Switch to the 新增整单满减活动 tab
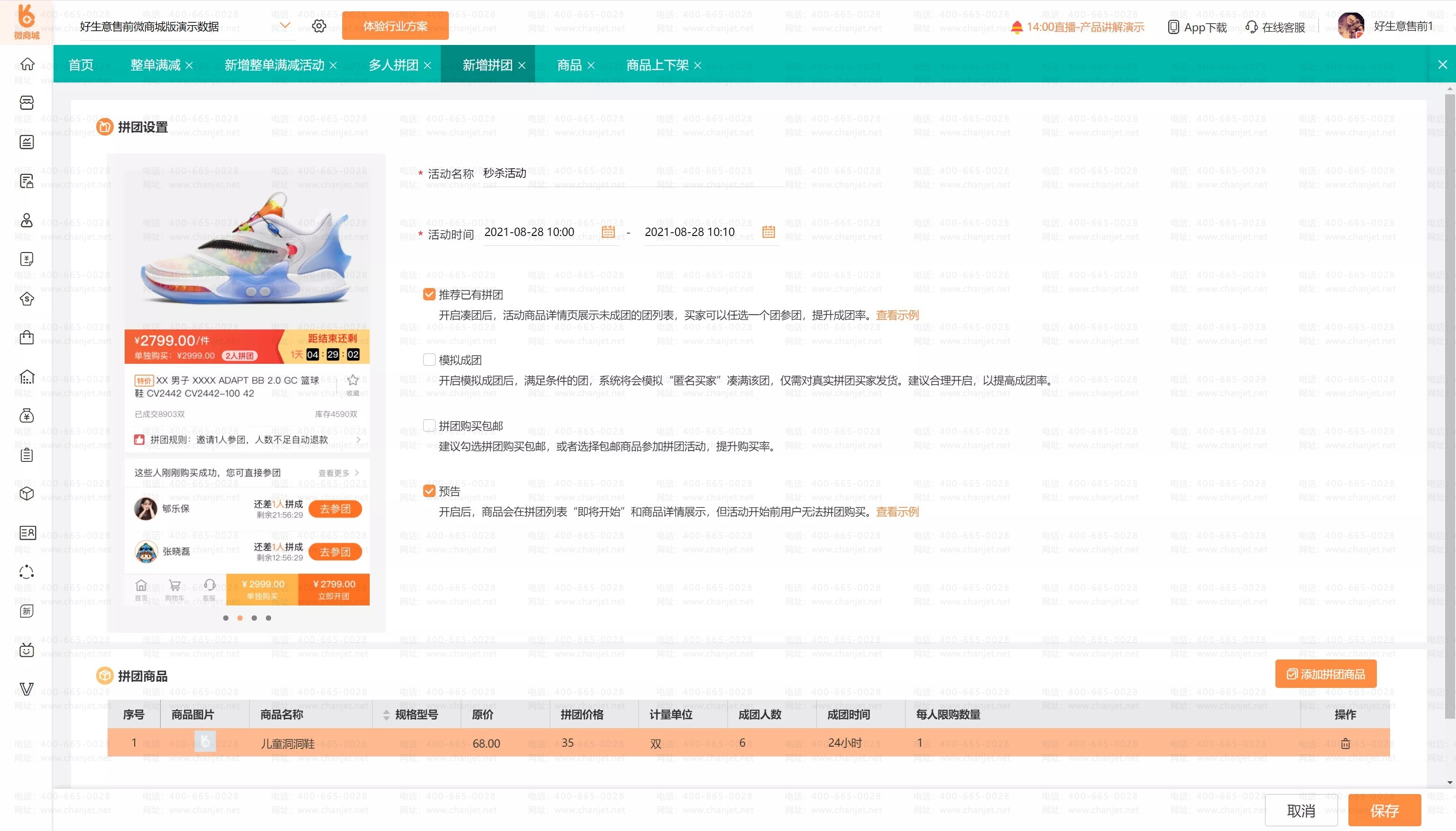Screen dimensions: 1456x831 [274, 65]
